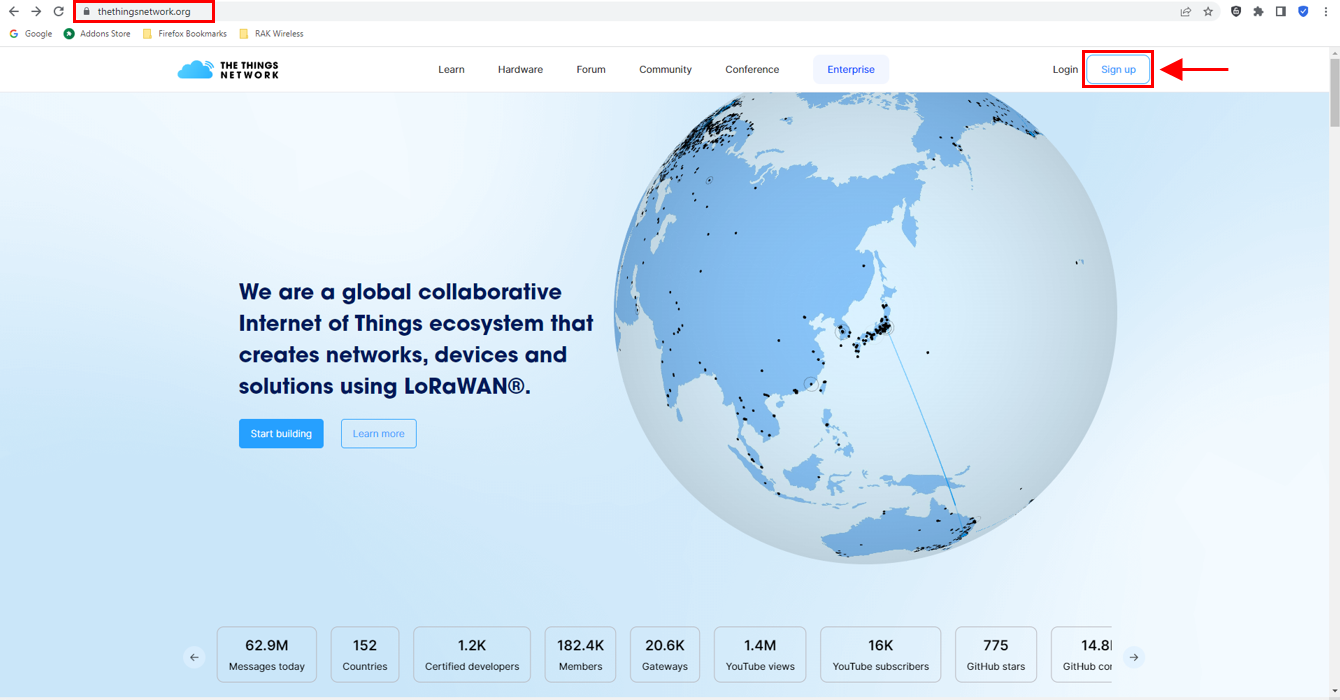Image resolution: width=1340 pixels, height=700 pixels.
Task: Go to the Forum nav item
Action: click(x=591, y=70)
